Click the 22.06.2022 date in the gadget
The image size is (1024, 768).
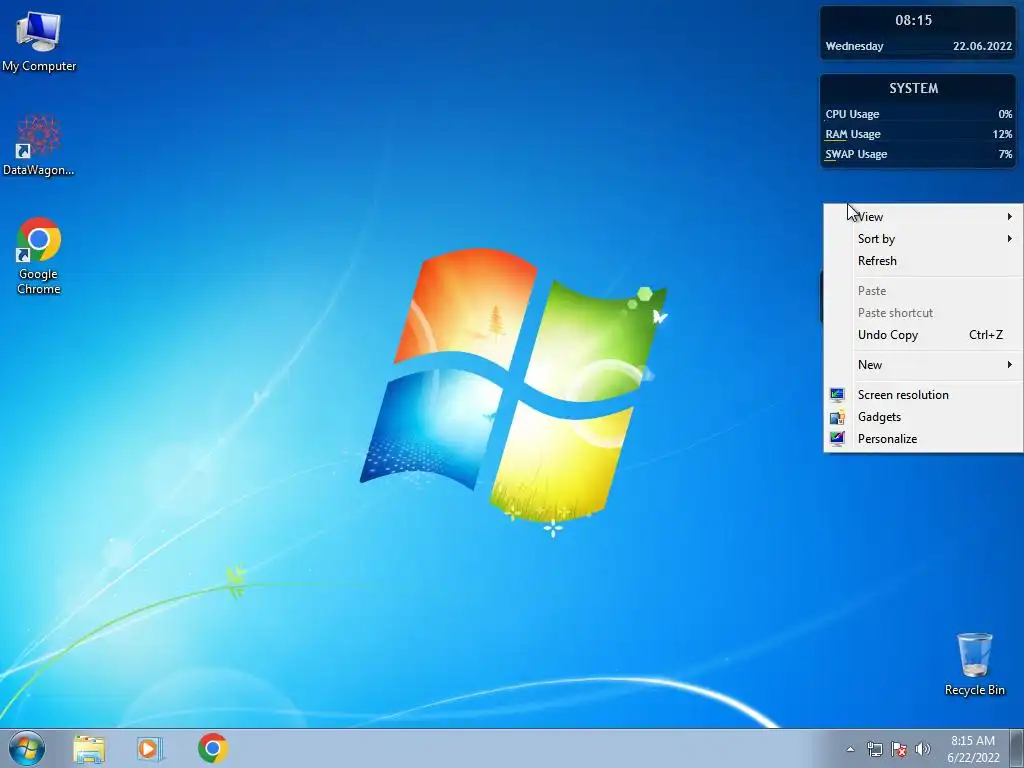coord(982,46)
